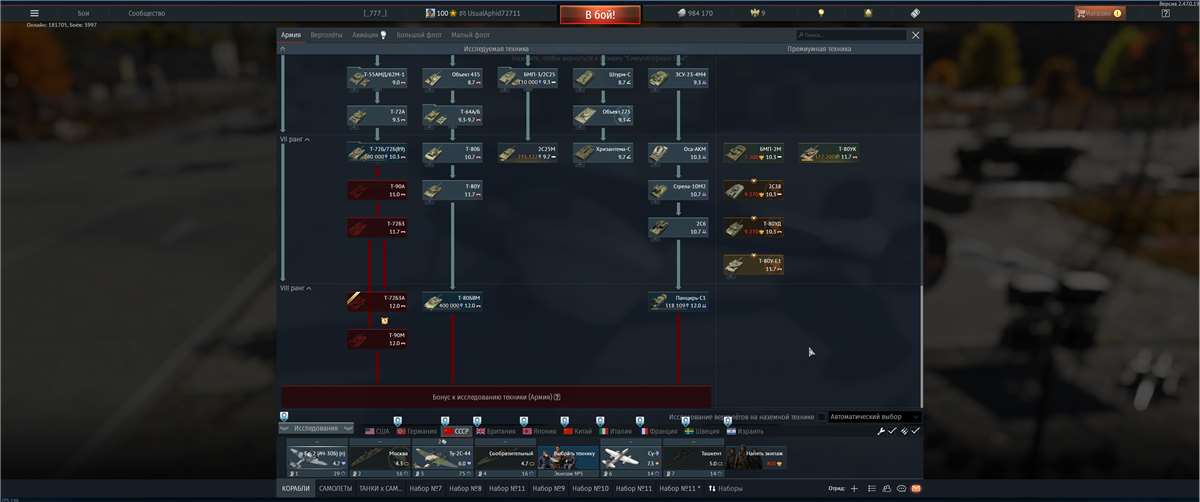Expand the Наборы presets menu
This screenshot has height=502, width=1200.
click(x=725, y=488)
